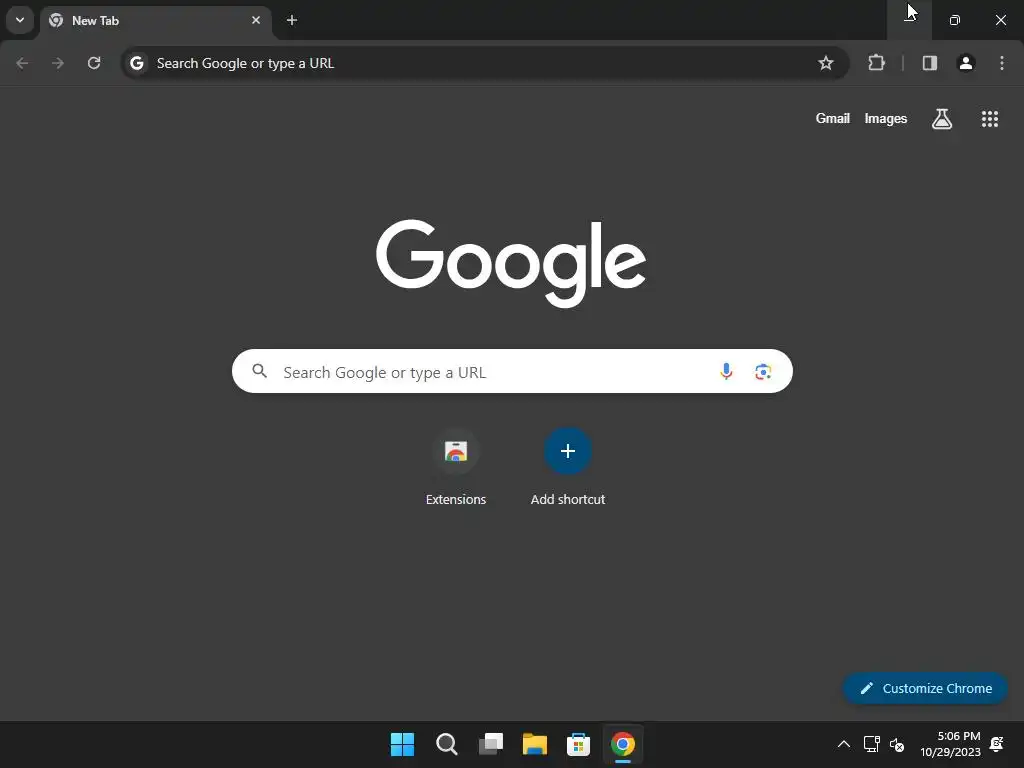Image resolution: width=1024 pixels, height=768 pixels.
Task: Search by image with Google Lens
Action: click(763, 372)
